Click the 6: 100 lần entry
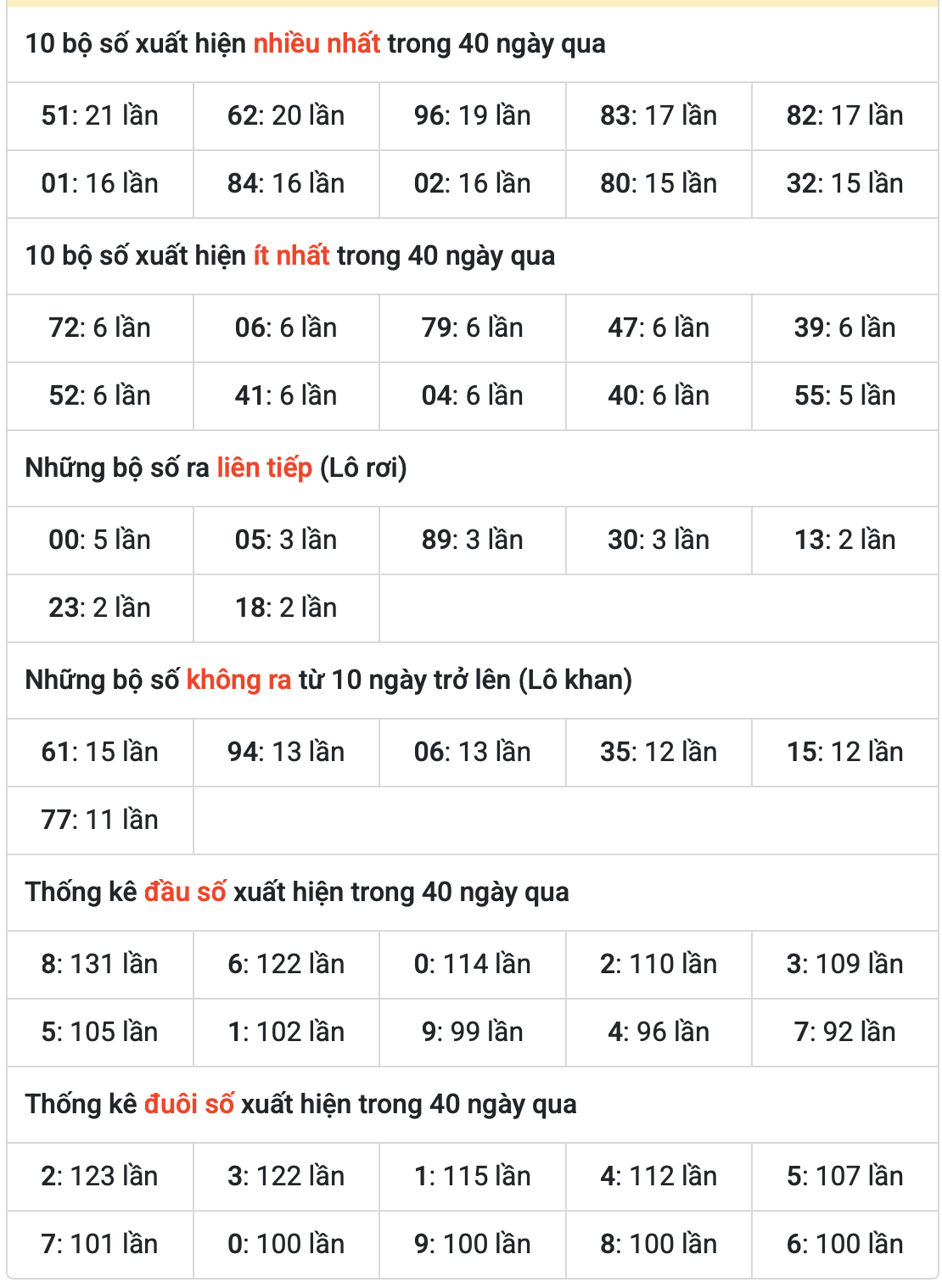This screenshot has height=1288, width=942. point(844,1245)
